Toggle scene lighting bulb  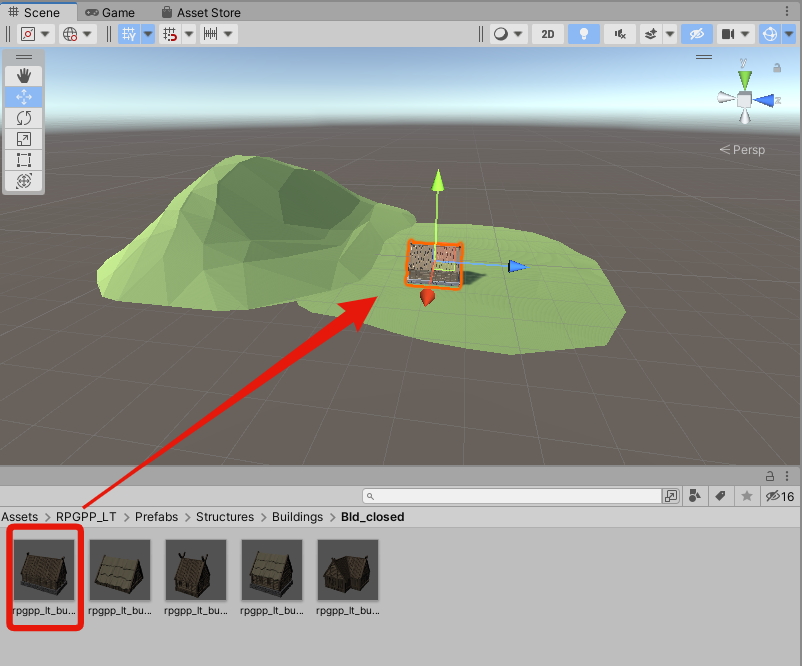584,34
